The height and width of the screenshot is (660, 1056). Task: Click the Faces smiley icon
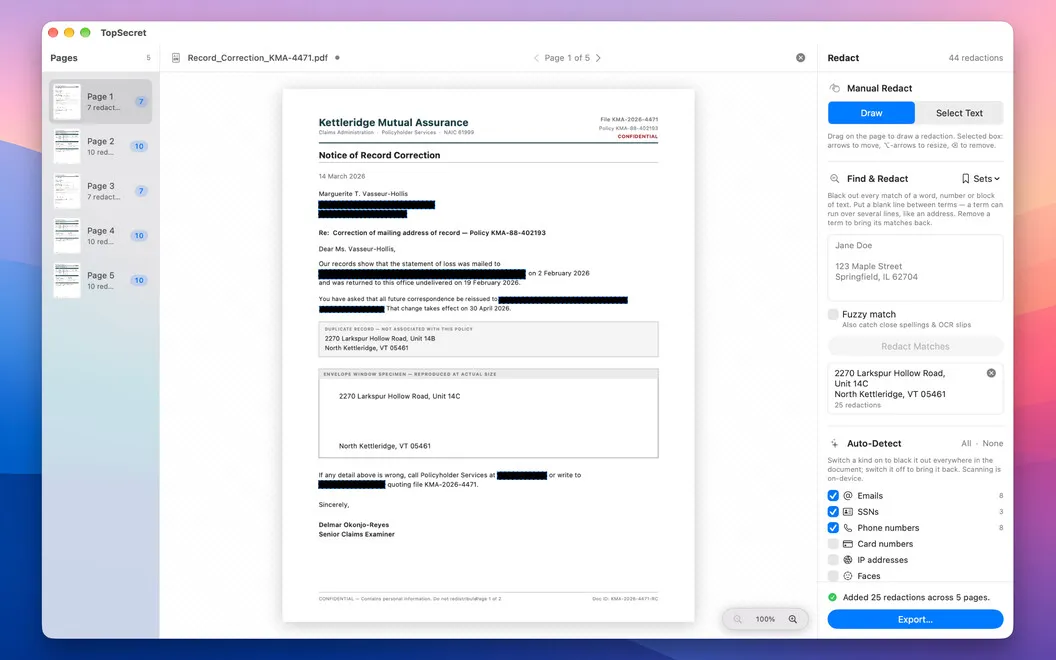[848, 576]
